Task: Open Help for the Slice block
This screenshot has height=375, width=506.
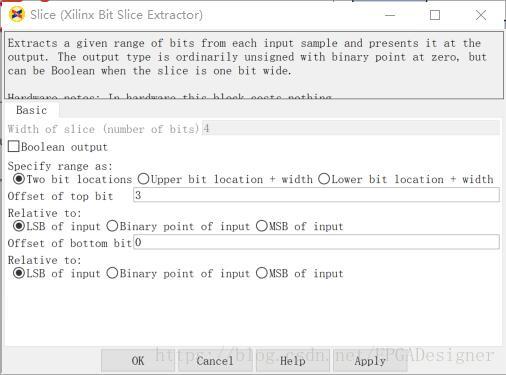Action: pyautogui.click(x=293, y=361)
